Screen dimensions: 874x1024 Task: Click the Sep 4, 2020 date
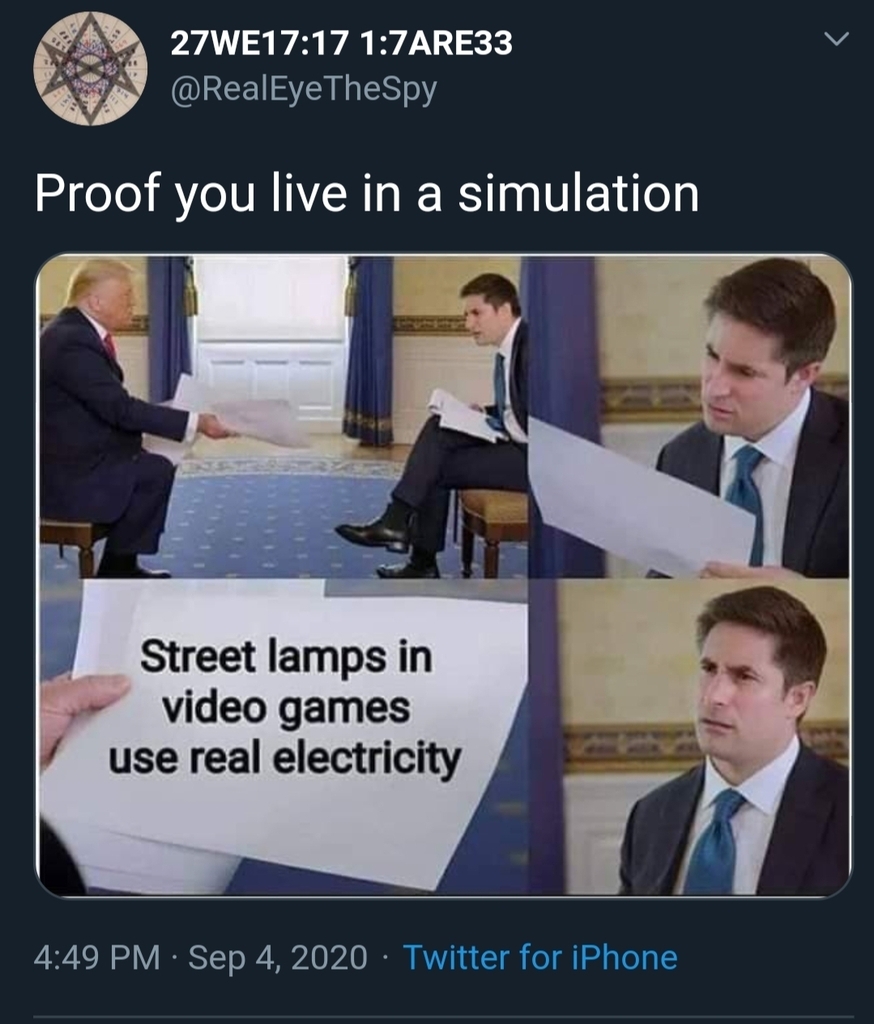point(278,957)
